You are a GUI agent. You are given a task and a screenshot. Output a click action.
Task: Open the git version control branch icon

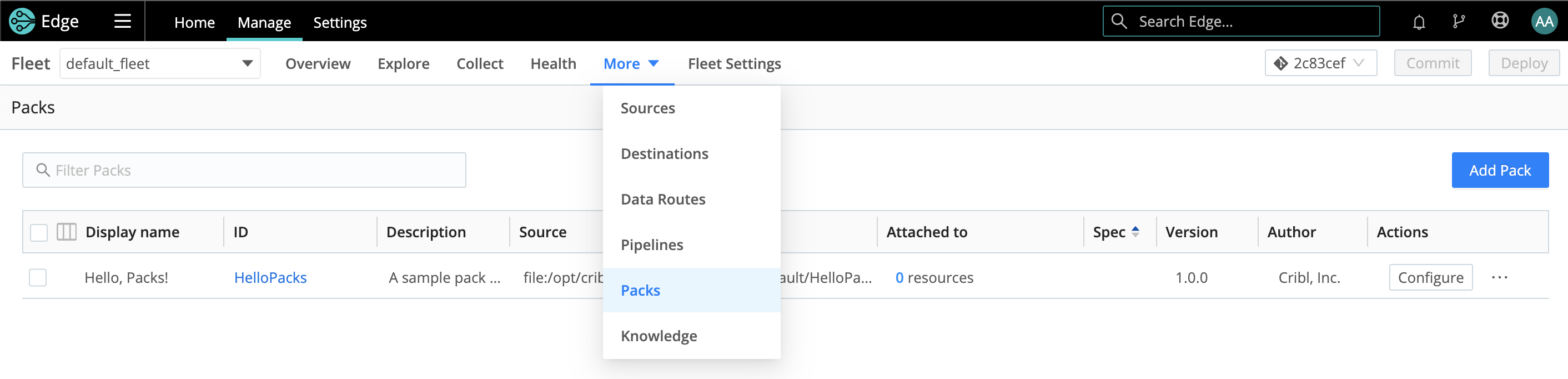click(1459, 21)
